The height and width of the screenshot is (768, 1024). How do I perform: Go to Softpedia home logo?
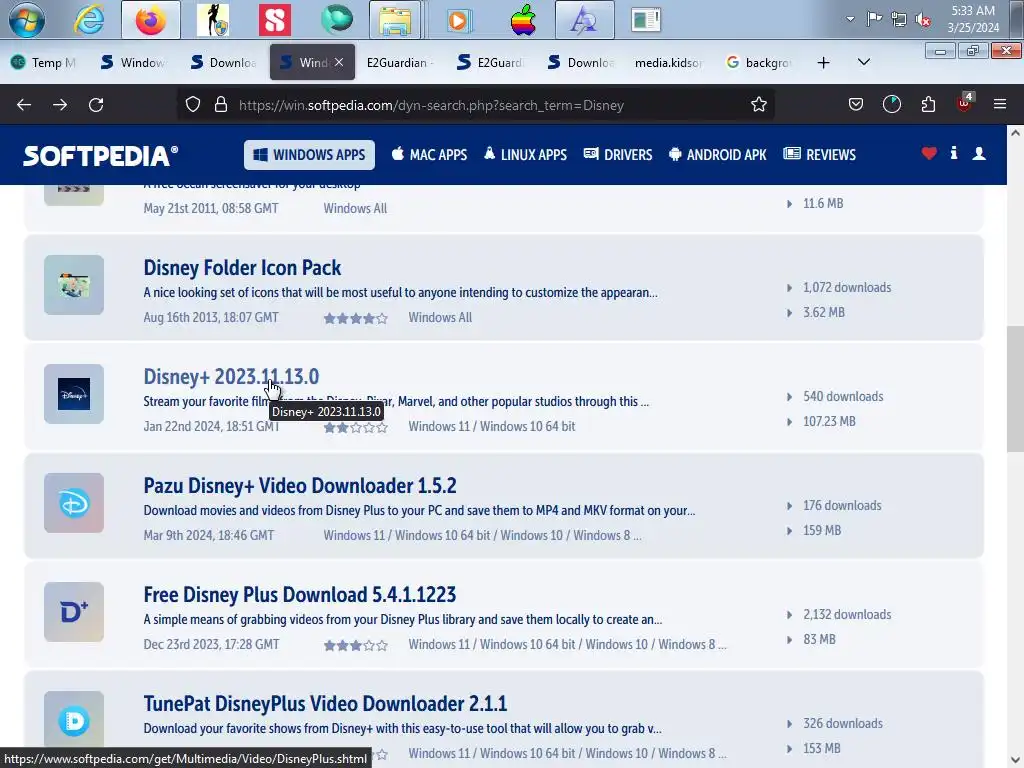(x=101, y=155)
